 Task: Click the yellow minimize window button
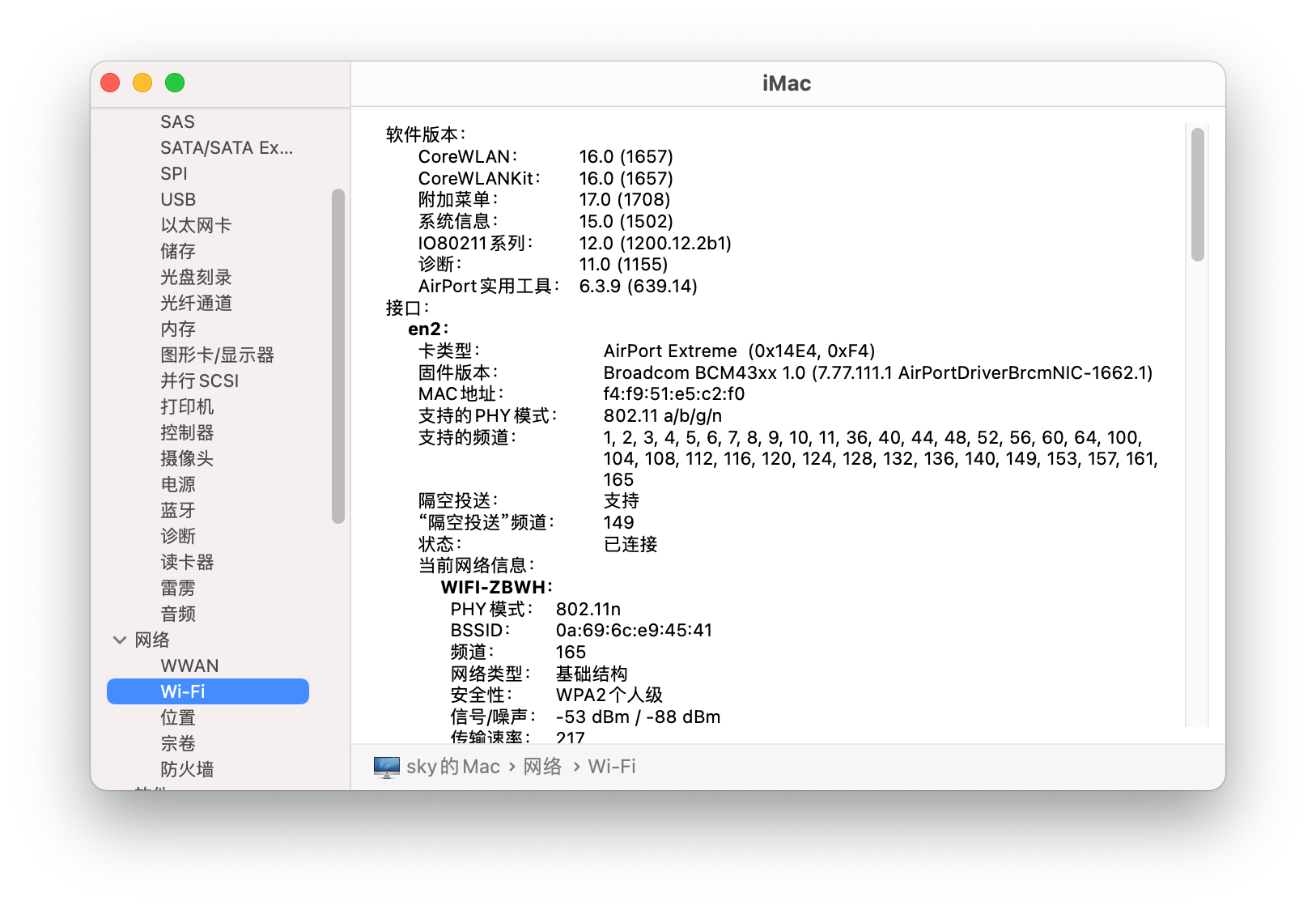pyautogui.click(x=142, y=83)
